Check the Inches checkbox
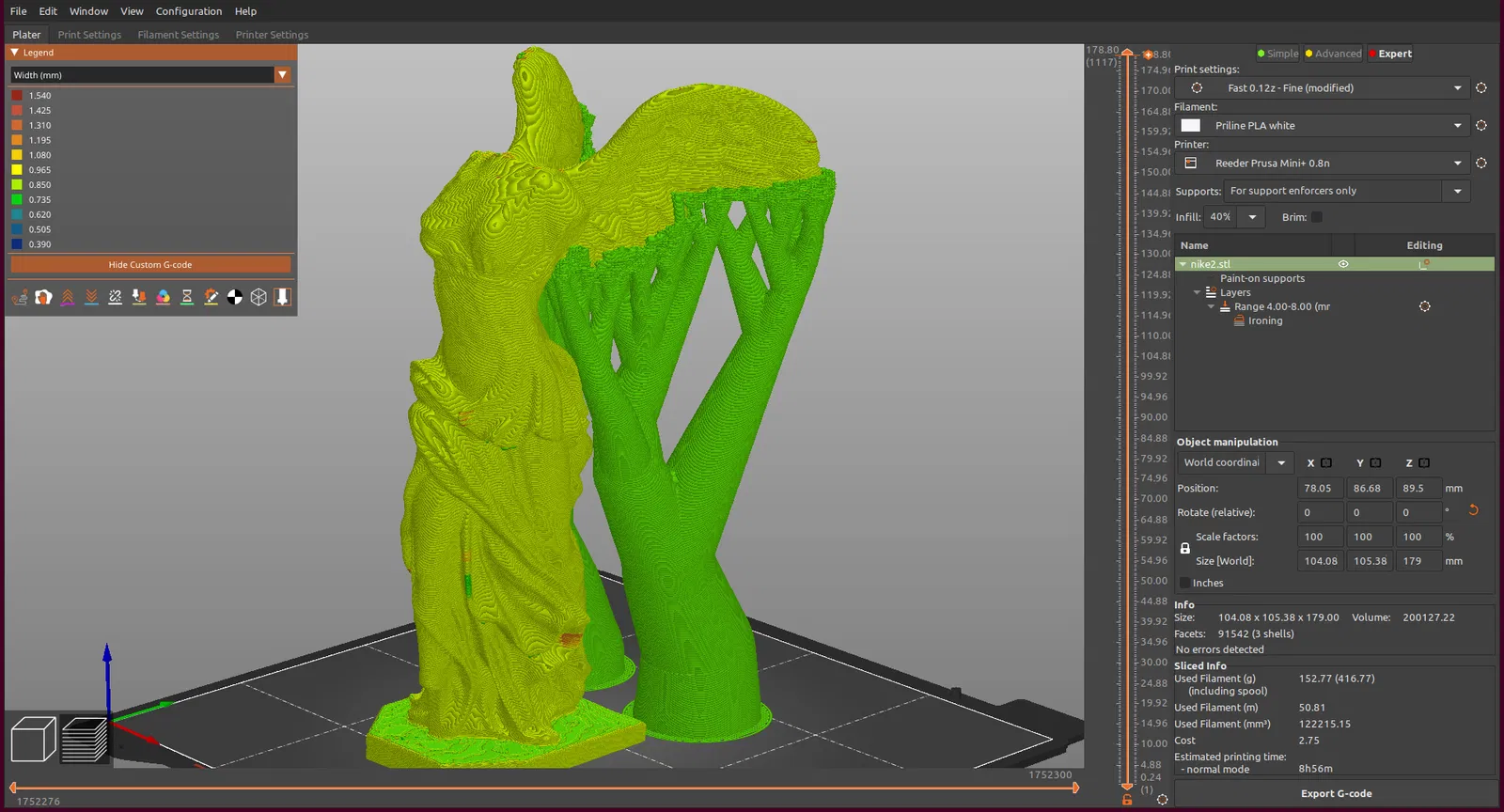1504x812 pixels. 1184,584
